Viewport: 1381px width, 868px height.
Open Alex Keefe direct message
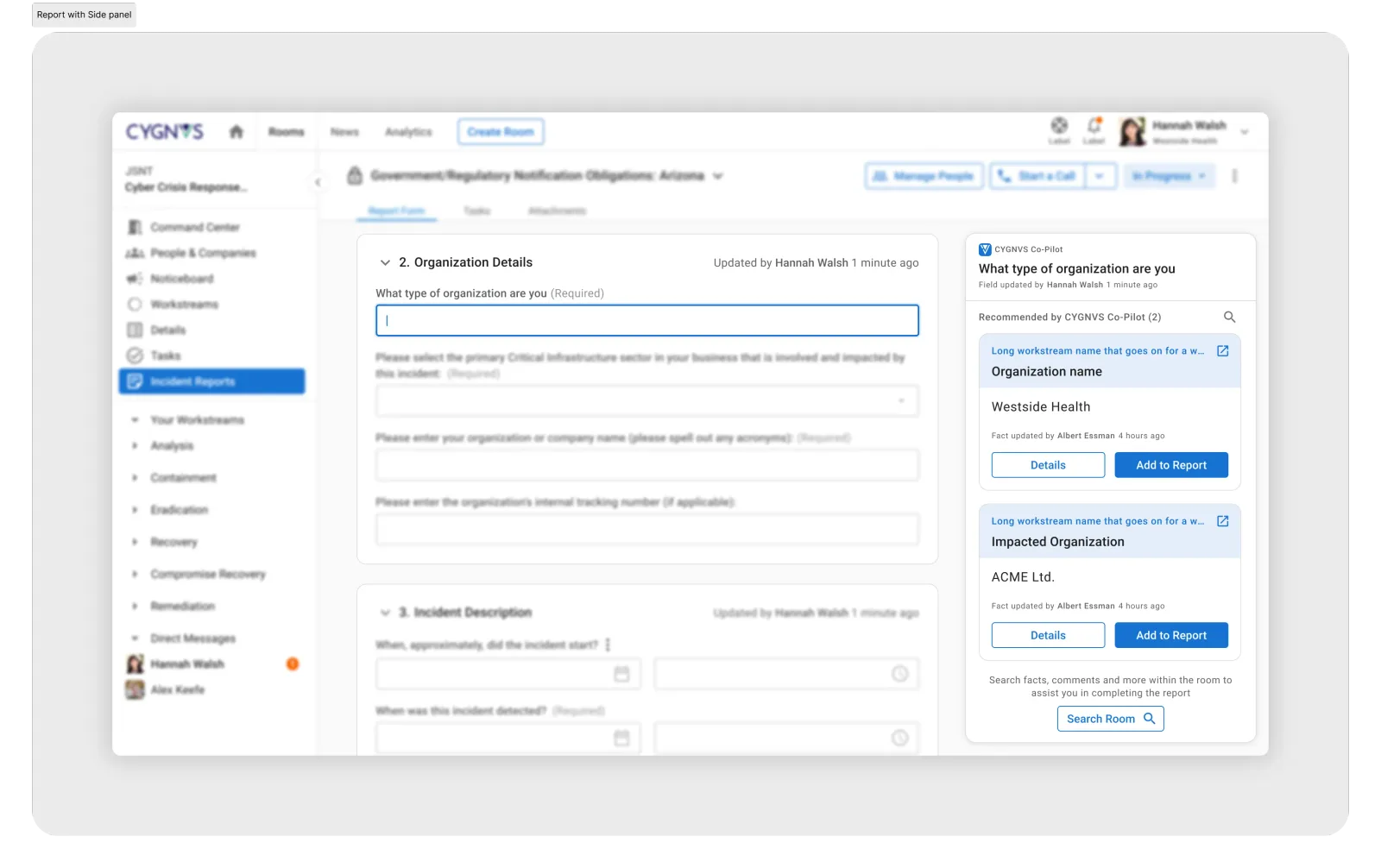coord(177,690)
